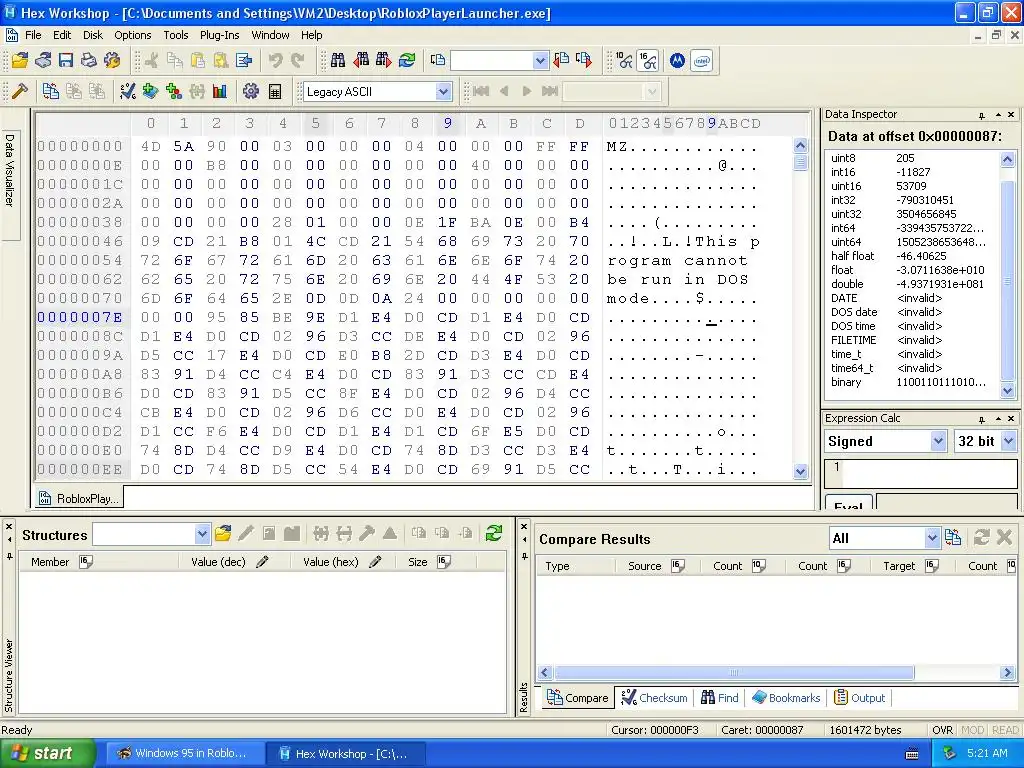Click the open folder icon in Structures panel

pos(223,534)
